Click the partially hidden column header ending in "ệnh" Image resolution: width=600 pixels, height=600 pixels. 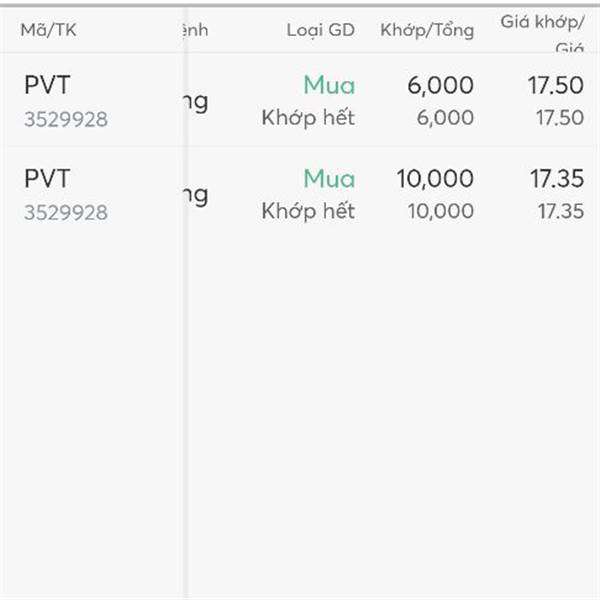pyautogui.click(x=196, y=30)
